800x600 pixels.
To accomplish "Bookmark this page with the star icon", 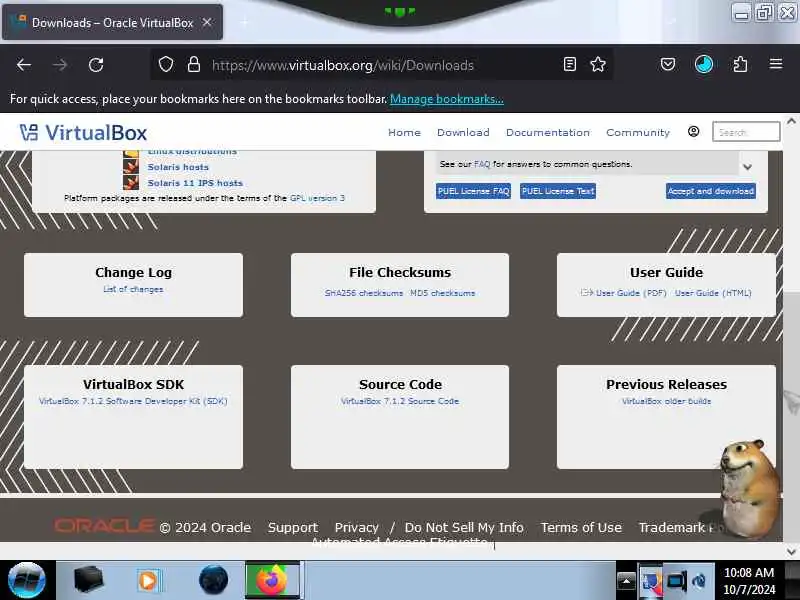I will pyautogui.click(x=597, y=64).
